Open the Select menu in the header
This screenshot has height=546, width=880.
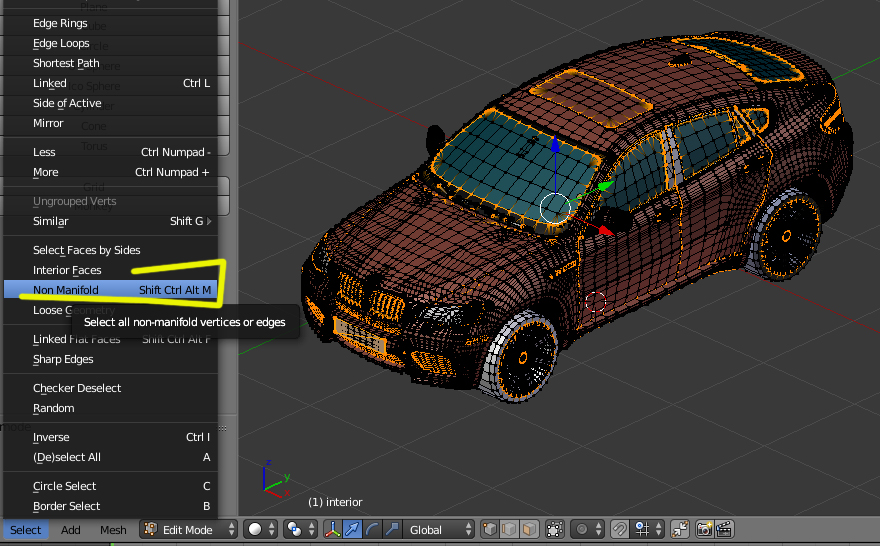25,530
